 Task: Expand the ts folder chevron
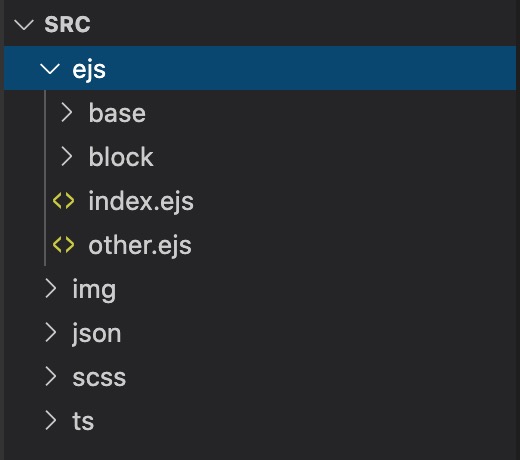(x=50, y=421)
